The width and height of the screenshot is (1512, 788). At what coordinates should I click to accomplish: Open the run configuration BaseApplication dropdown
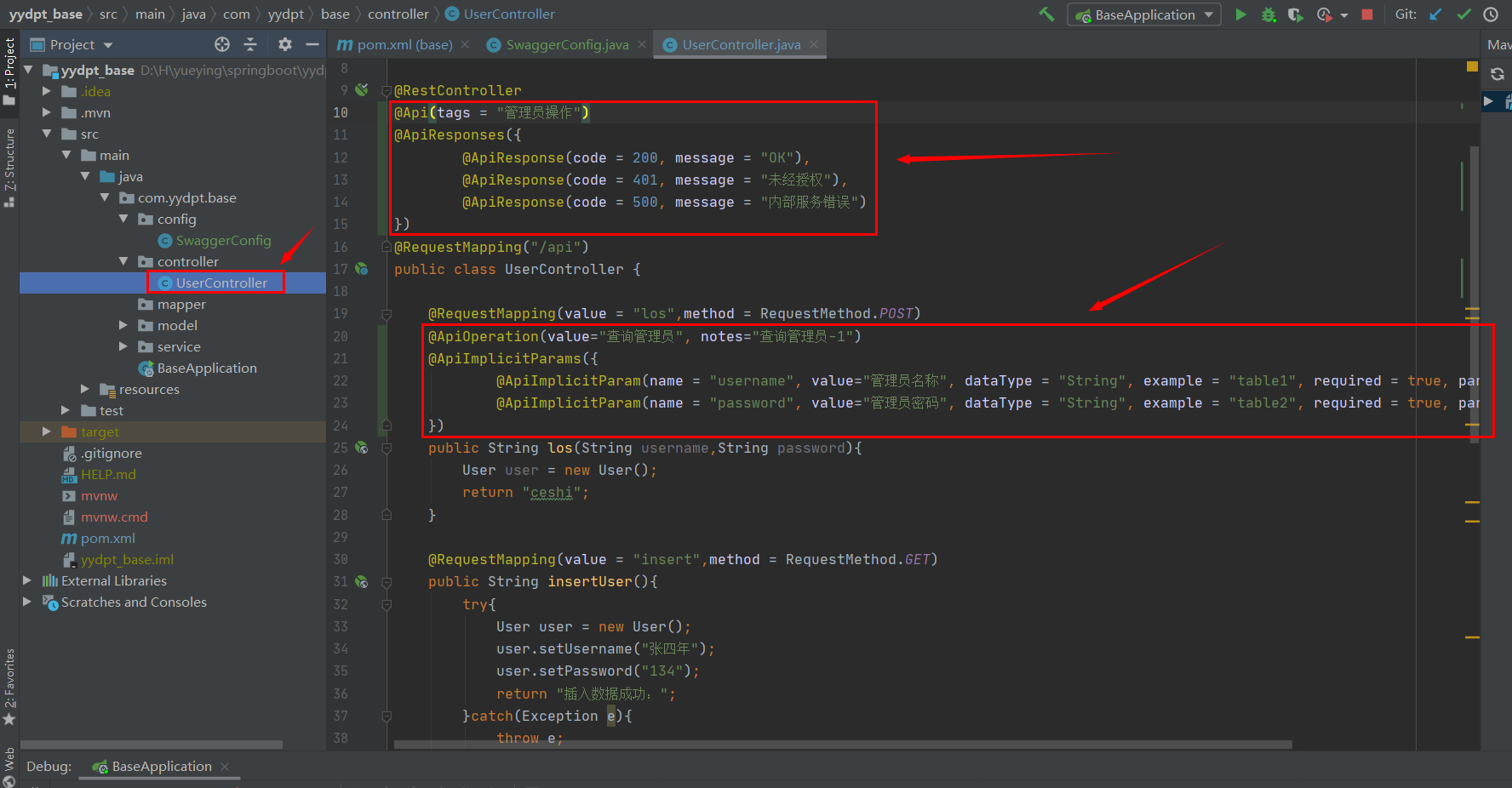tap(1144, 14)
